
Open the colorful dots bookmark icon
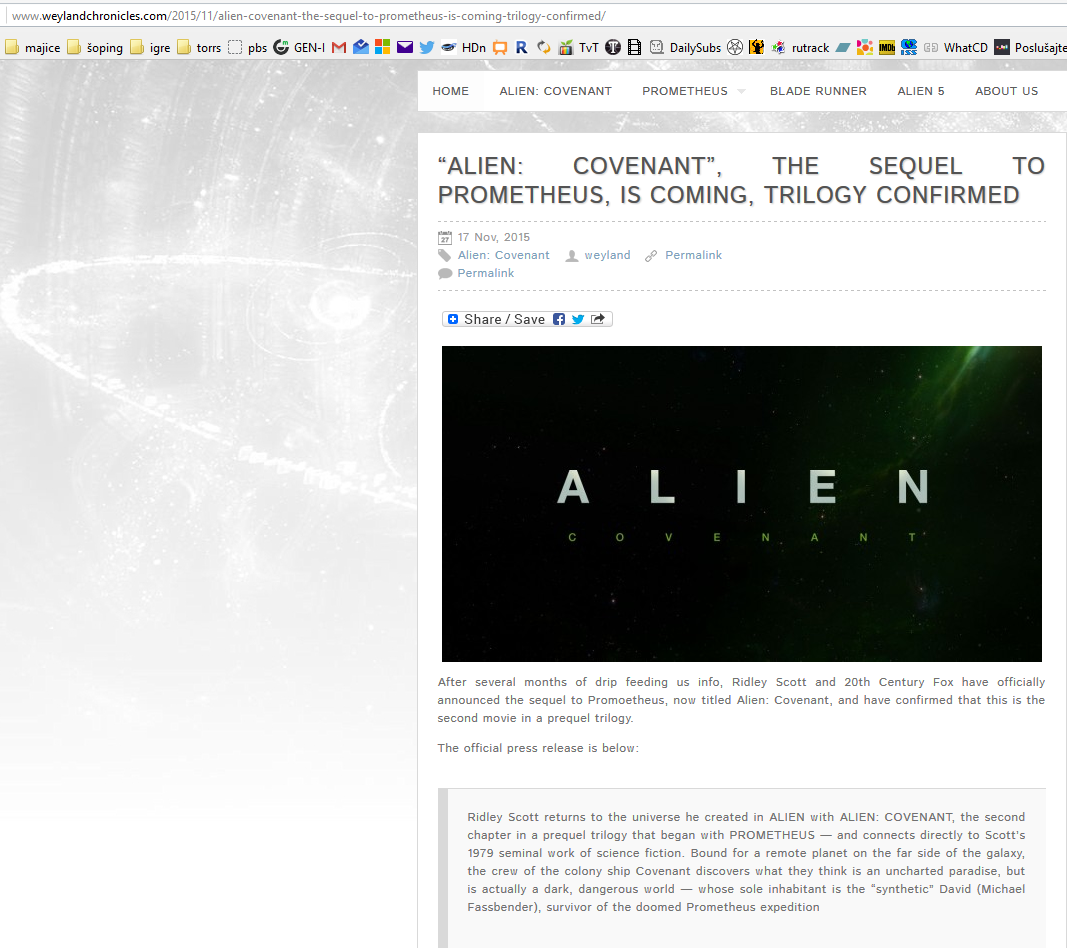click(x=865, y=48)
